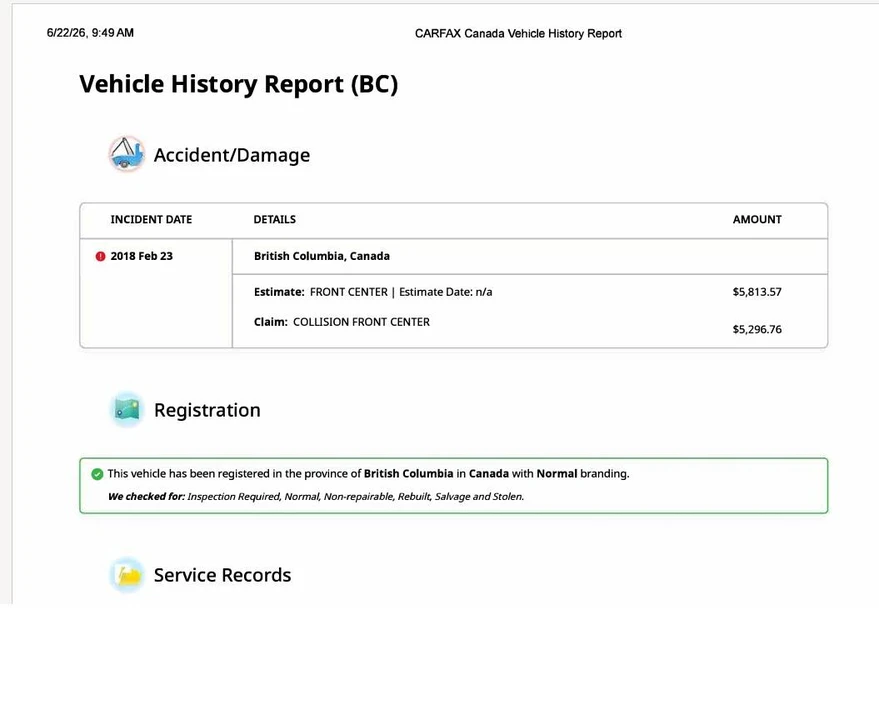Image resolution: width=879 pixels, height=720 pixels.
Task: Click the print timestamp 6/22/26, 9:49 AM
Action: pyautogui.click(x=90, y=33)
